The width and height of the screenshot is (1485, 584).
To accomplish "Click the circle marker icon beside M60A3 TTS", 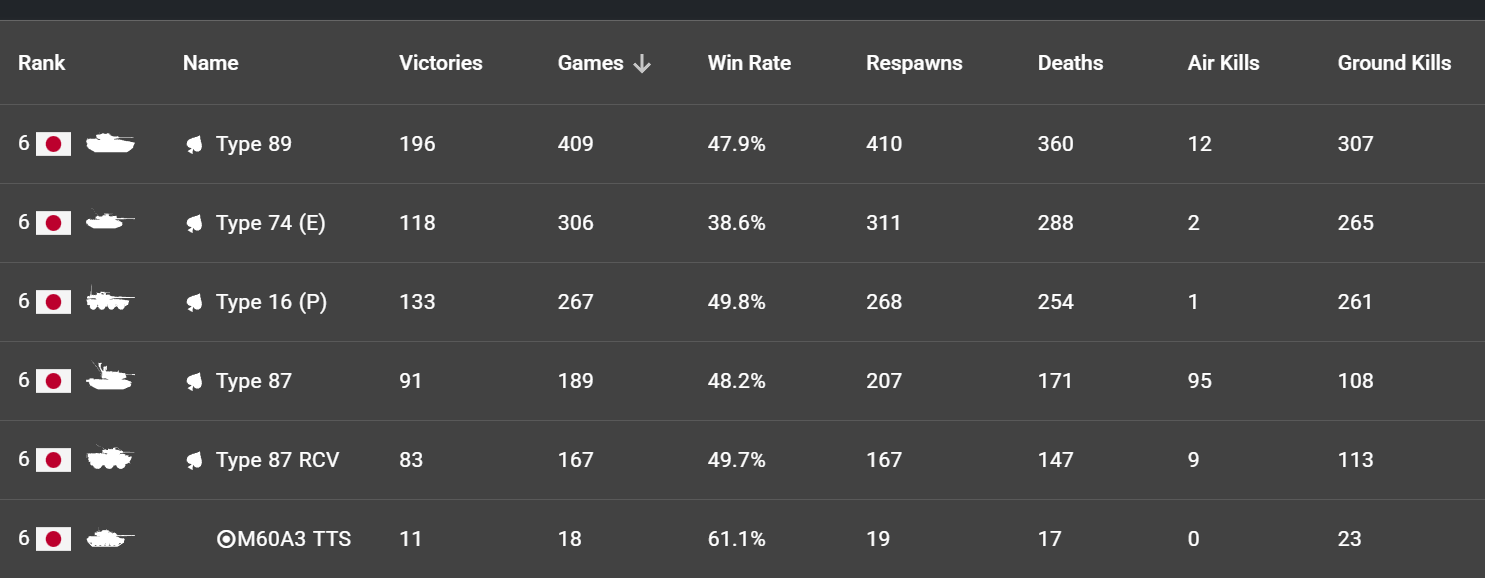I will [226, 540].
